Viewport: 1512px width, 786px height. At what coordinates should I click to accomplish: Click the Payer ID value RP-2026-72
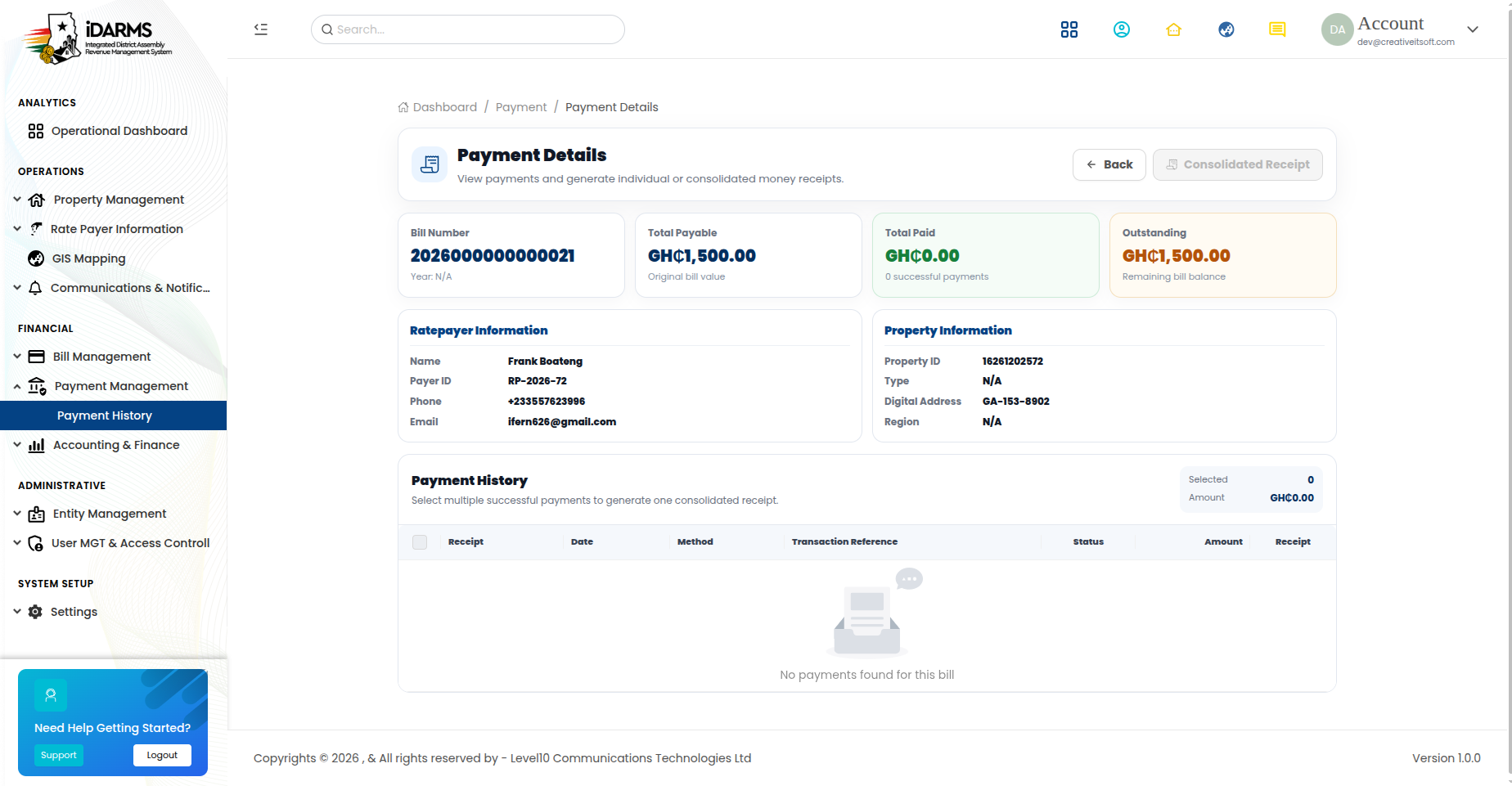538,381
